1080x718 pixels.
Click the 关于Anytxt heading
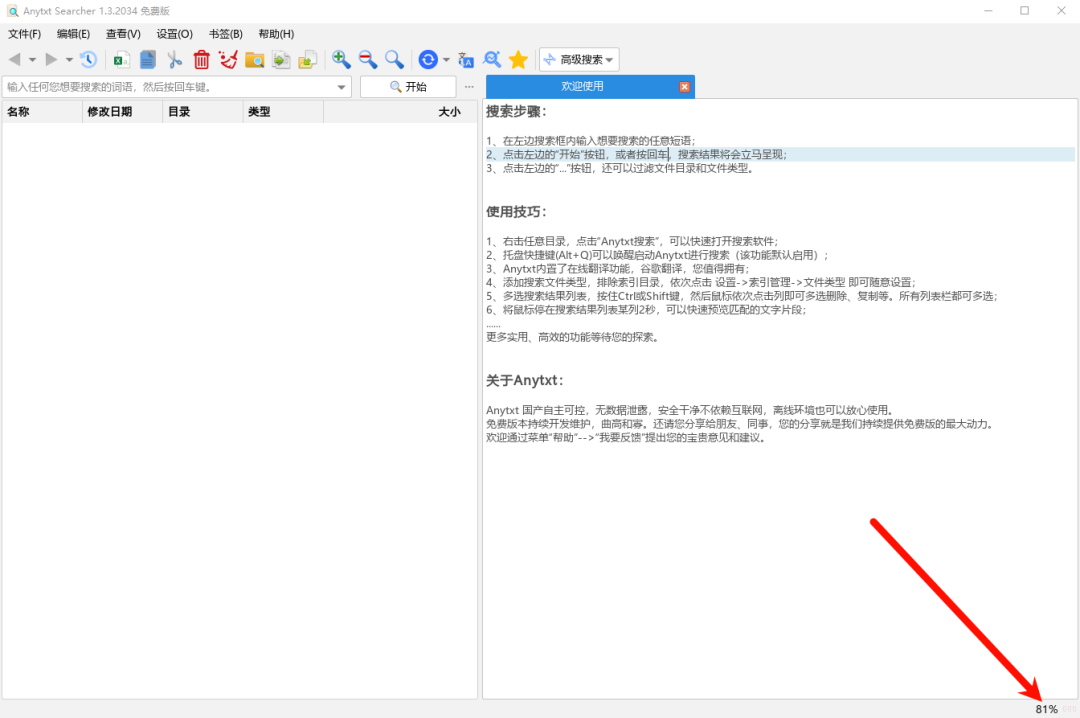pyautogui.click(x=525, y=380)
